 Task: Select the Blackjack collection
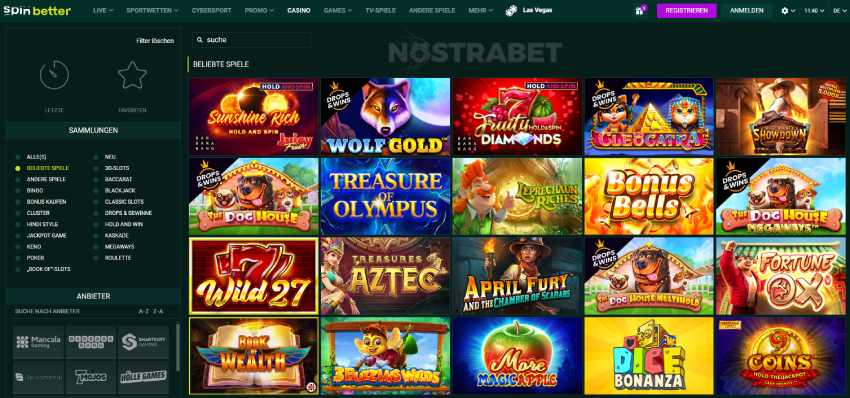(x=120, y=191)
